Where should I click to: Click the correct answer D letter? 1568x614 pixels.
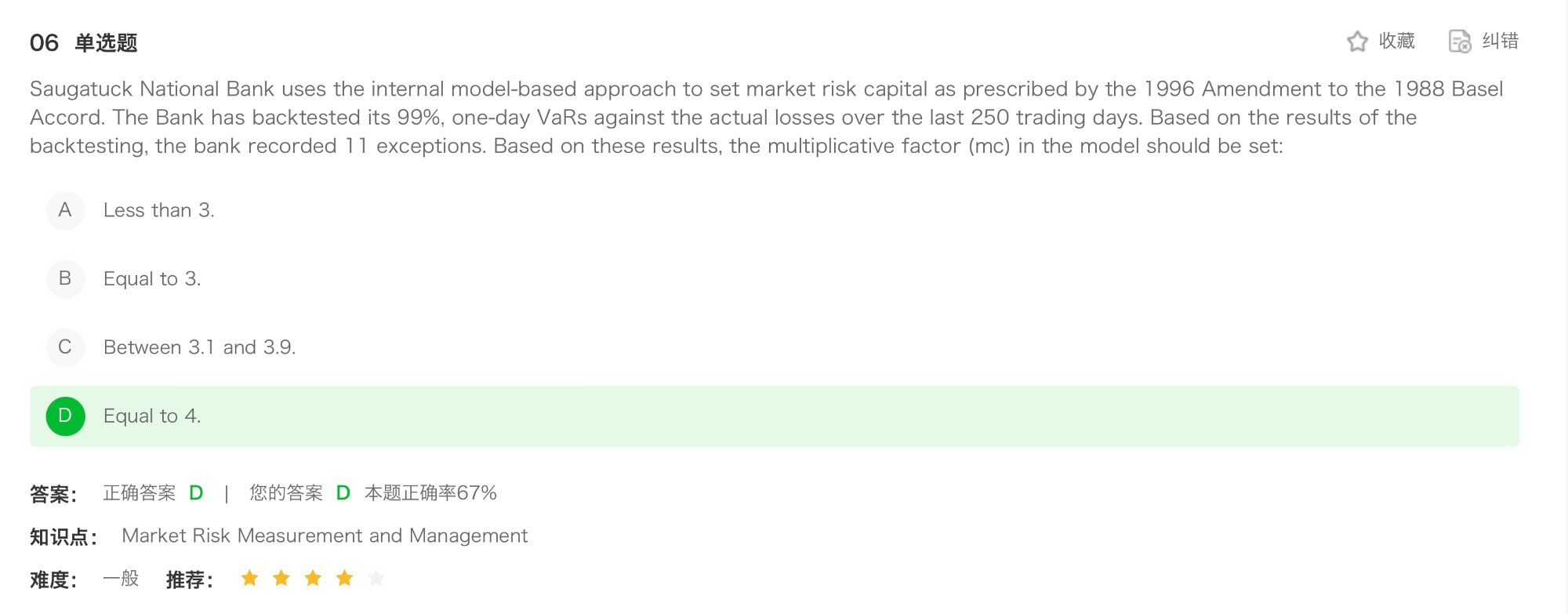click(x=196, y=493)
